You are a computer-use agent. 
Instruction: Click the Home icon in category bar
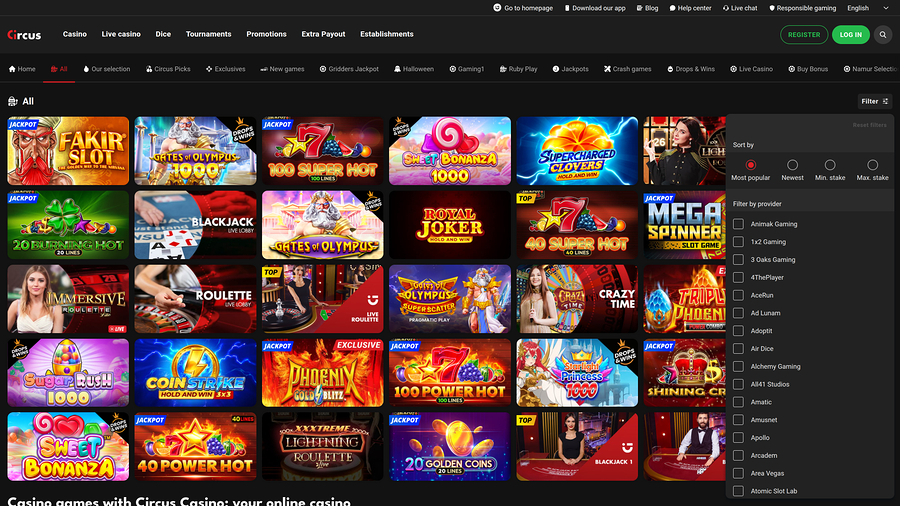[12, 69]
